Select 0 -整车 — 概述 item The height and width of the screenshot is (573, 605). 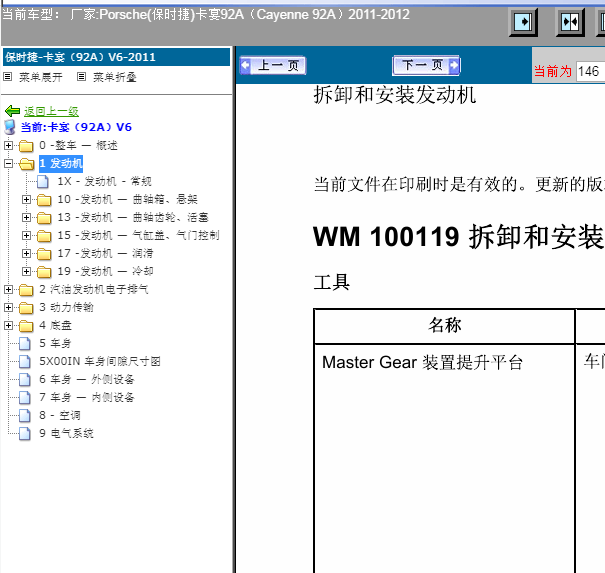(78, 145)
